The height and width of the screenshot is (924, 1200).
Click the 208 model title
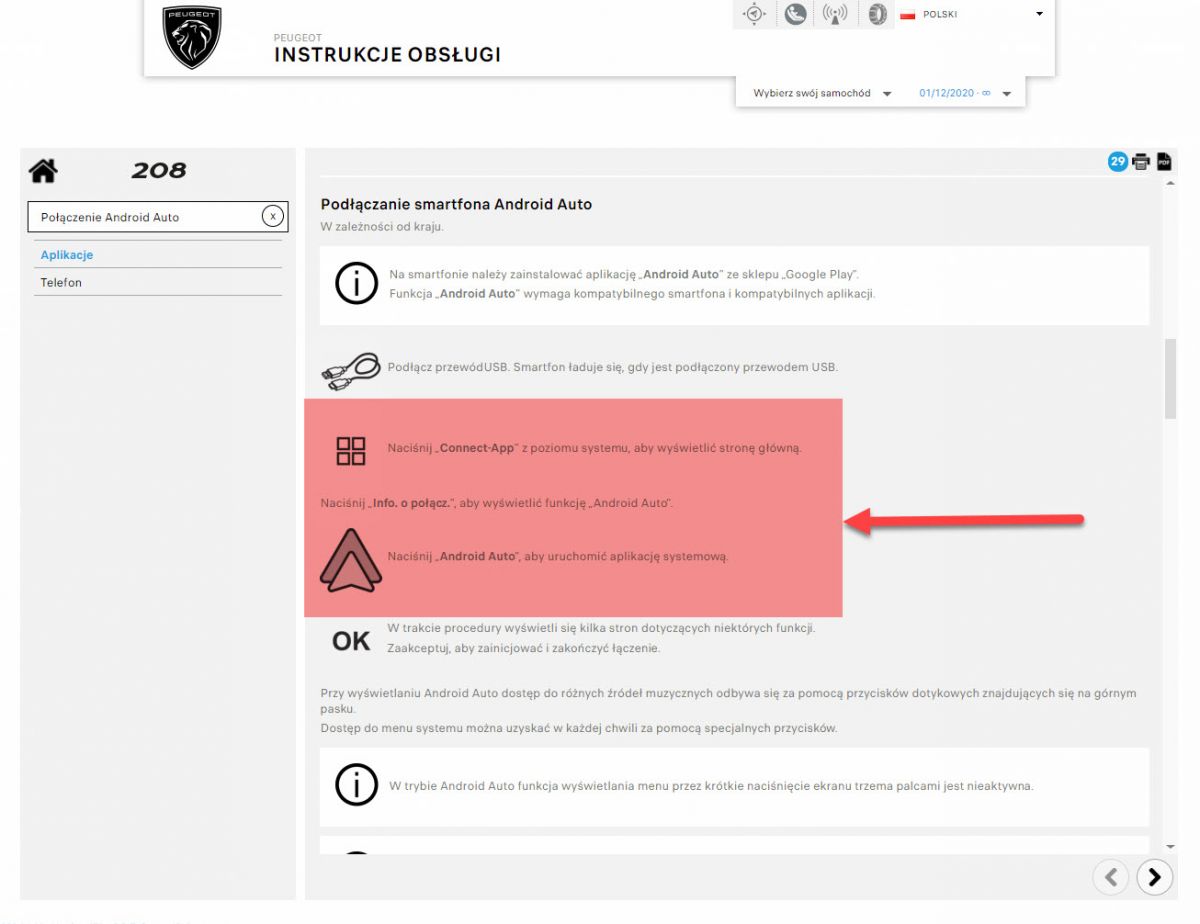pos(159,171)
